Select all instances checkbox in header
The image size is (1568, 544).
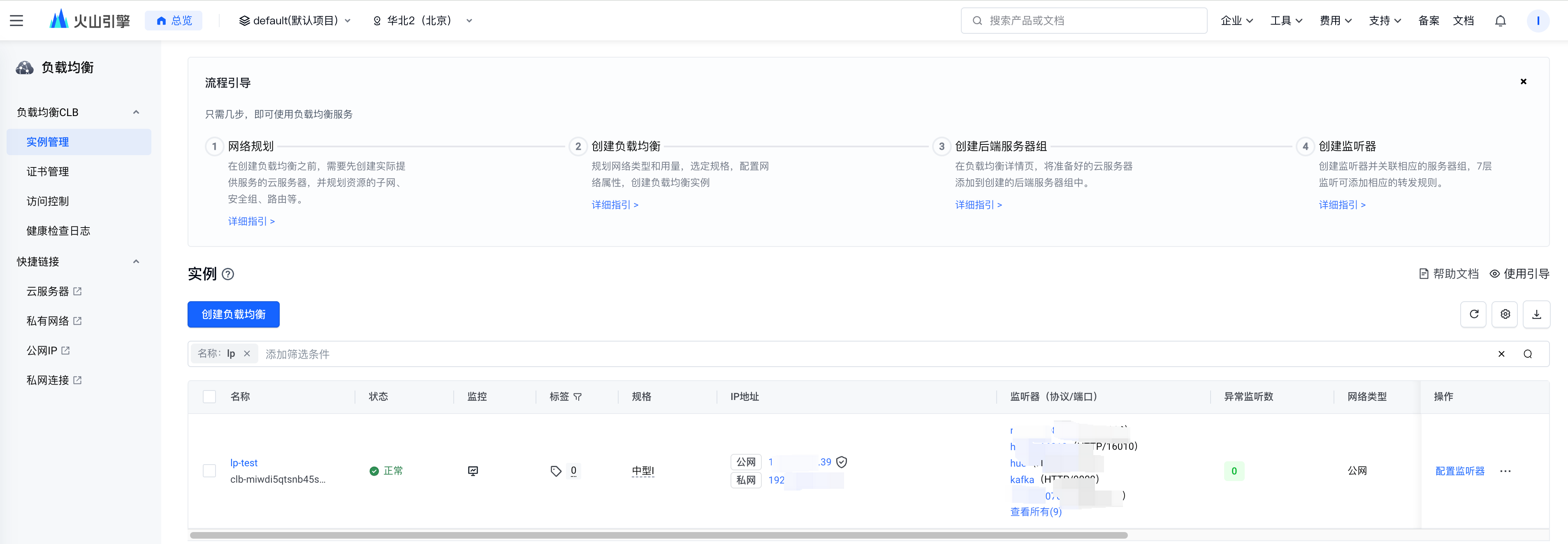[209, 397]
